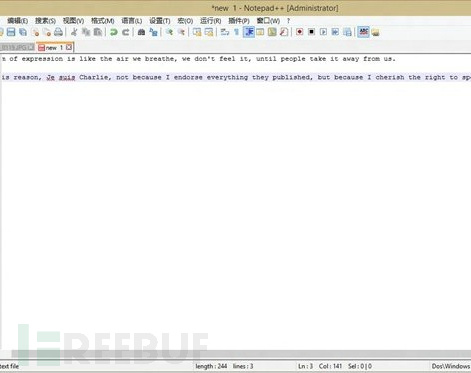
Task: Toggle the Word Wrap toolbar button
Action: coord(225,32)
